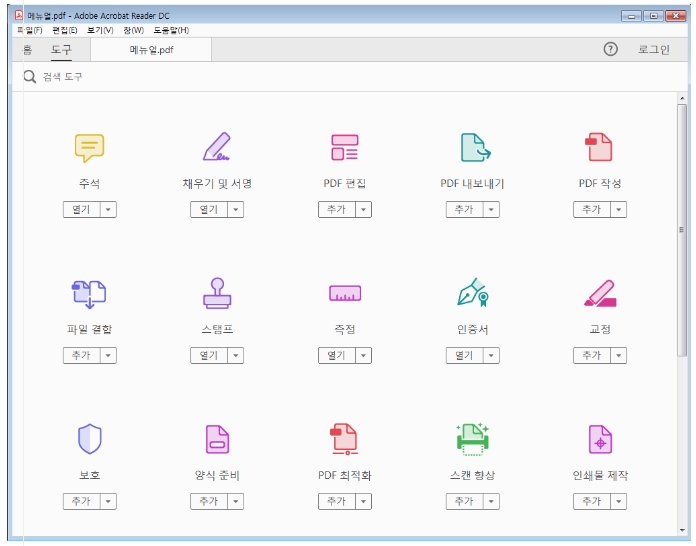Select the 스캔 향상 scanner icon
This screenshot has width=696, height=546.
point(473,439)
